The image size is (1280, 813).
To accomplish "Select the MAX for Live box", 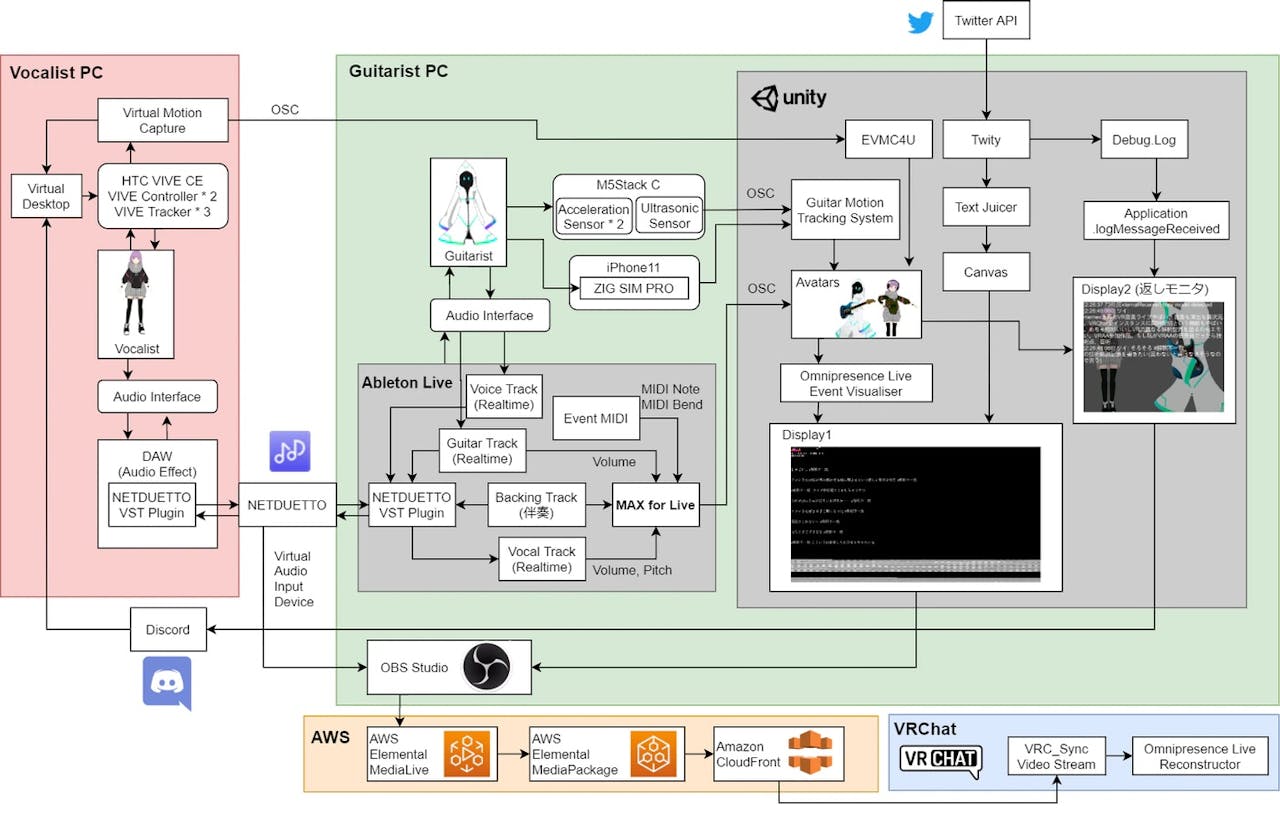I will point(655,505).
